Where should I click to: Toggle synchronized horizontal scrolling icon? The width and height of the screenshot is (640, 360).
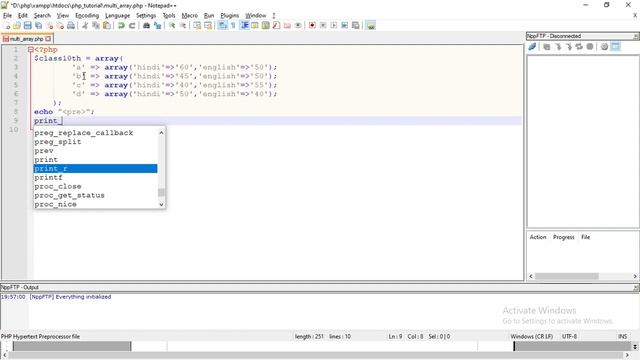coord(208,26)
